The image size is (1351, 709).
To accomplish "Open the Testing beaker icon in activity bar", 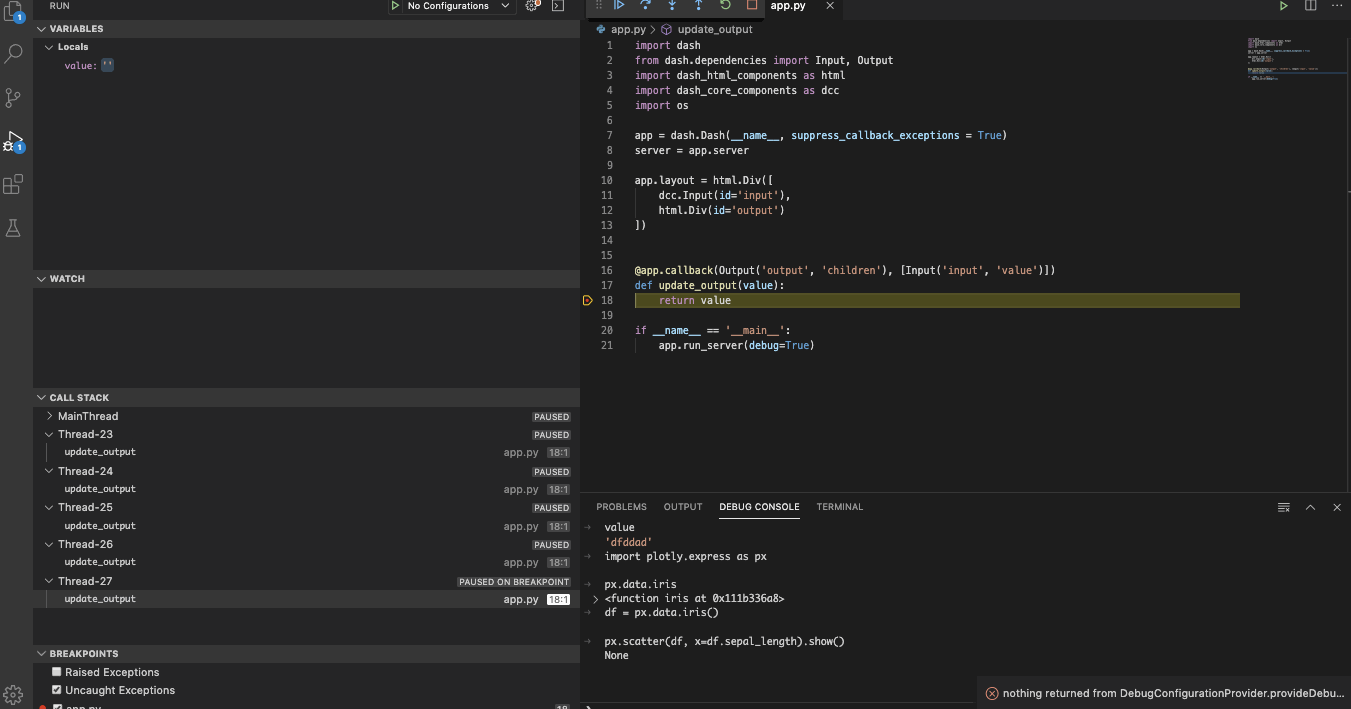I will 14,228.
